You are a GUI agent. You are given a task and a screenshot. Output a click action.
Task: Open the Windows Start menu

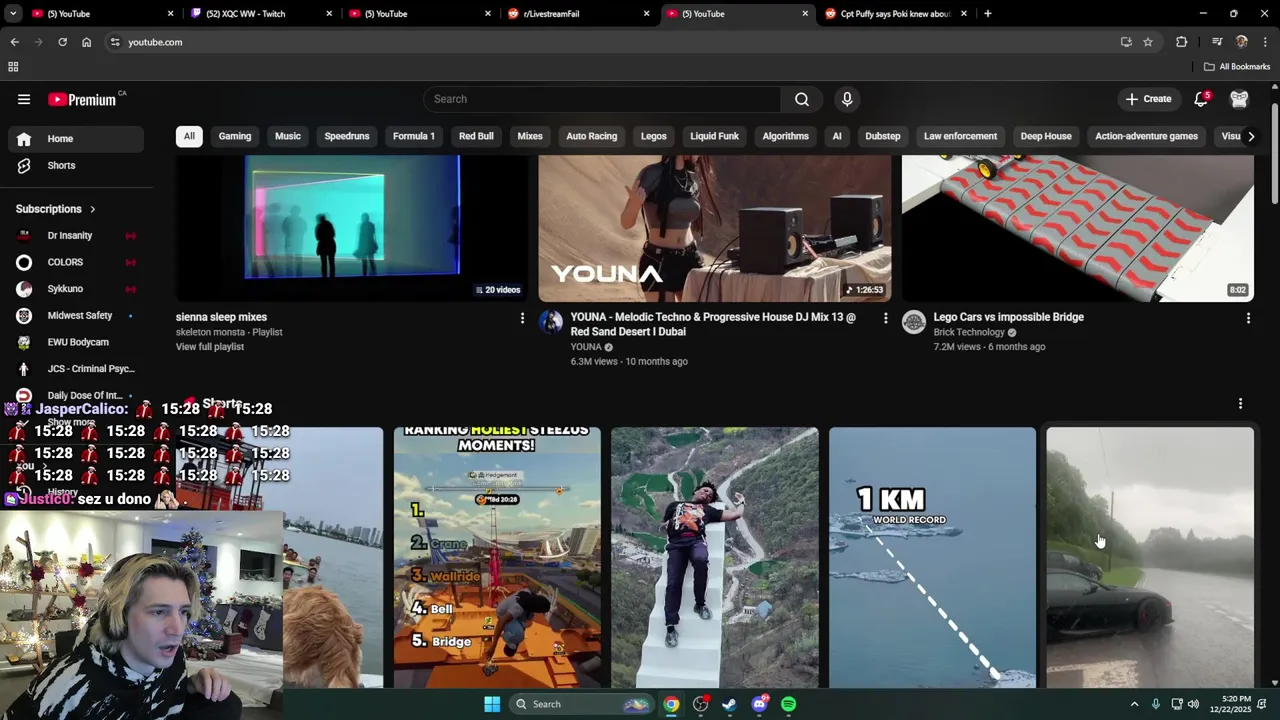point(492,704)
